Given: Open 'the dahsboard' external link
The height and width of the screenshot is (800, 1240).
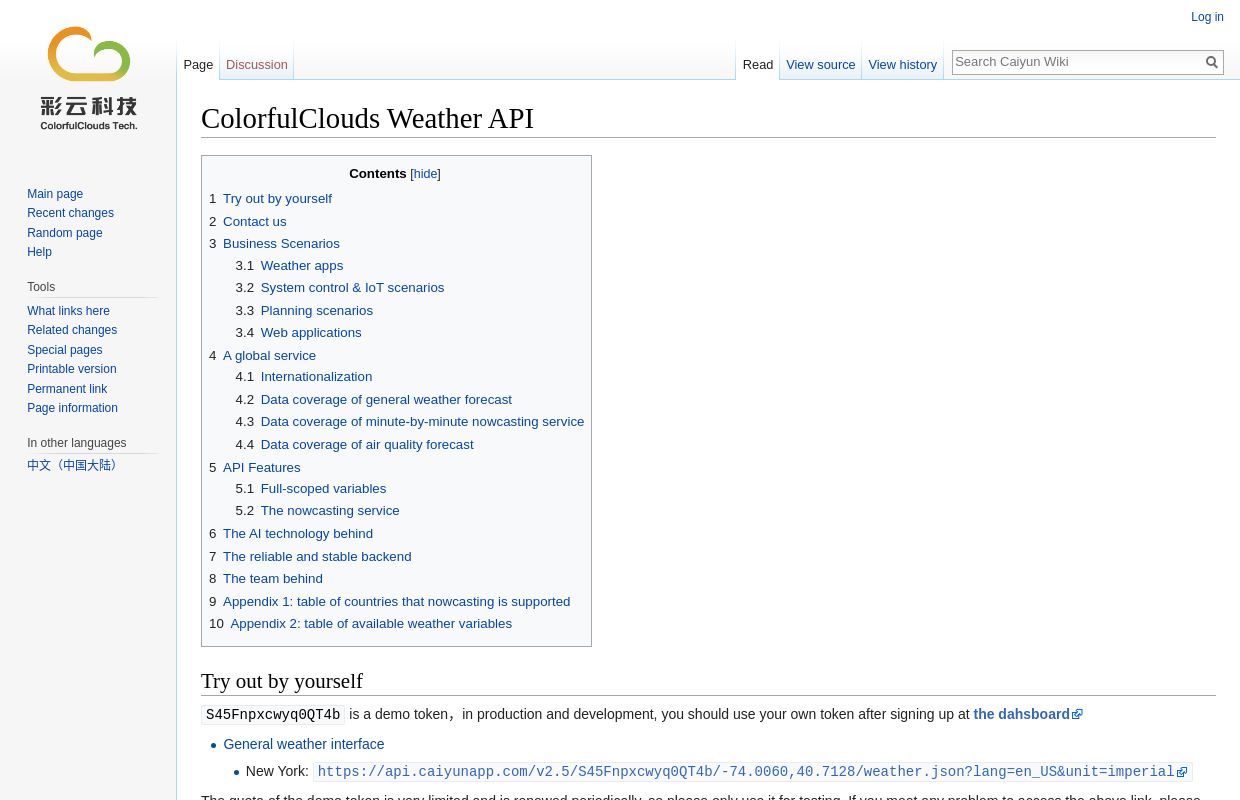Looking at the screenshot, I should click(x=1028, y=714).
